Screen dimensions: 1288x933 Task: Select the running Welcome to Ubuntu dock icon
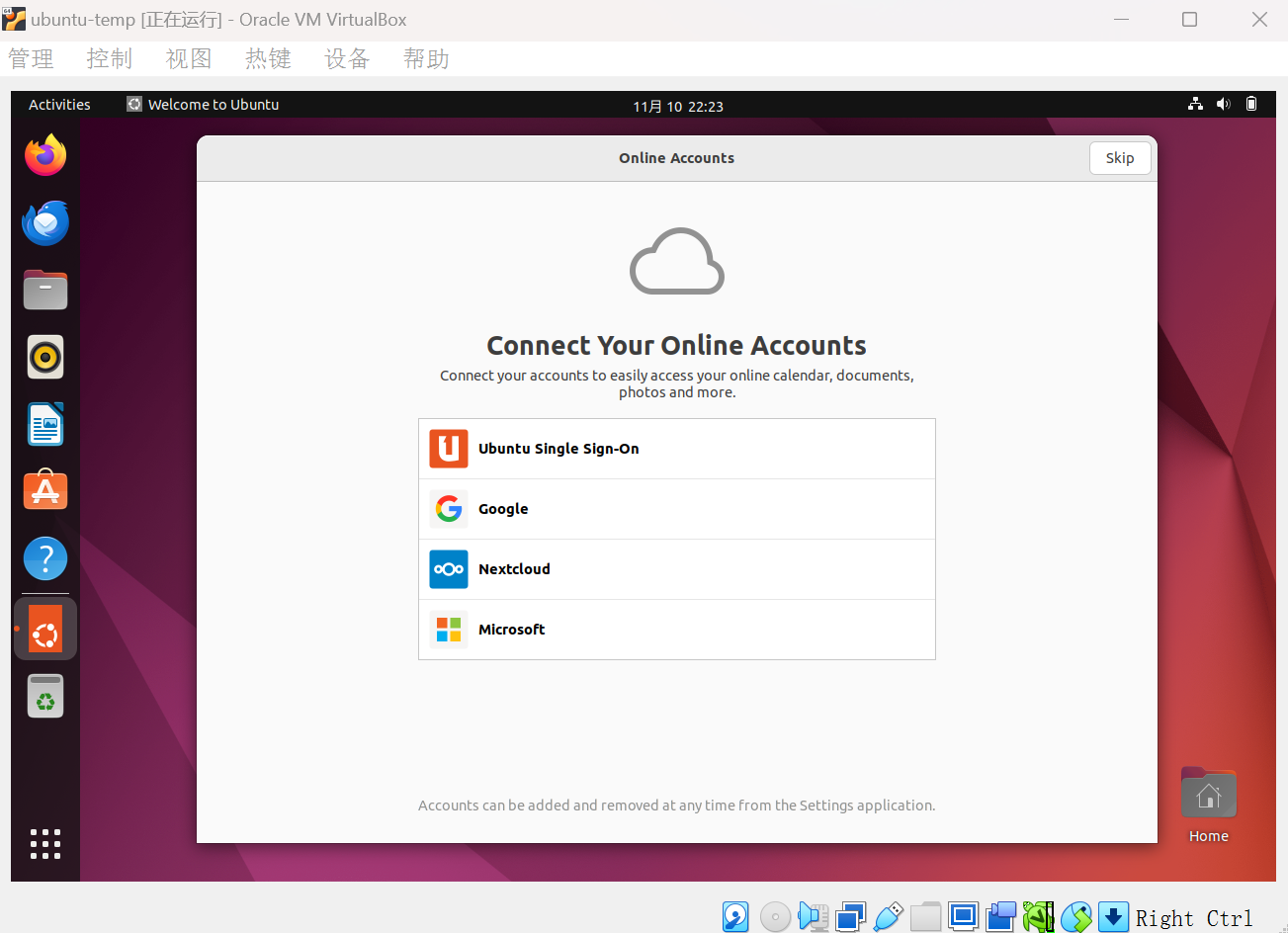tap(45, 629)
